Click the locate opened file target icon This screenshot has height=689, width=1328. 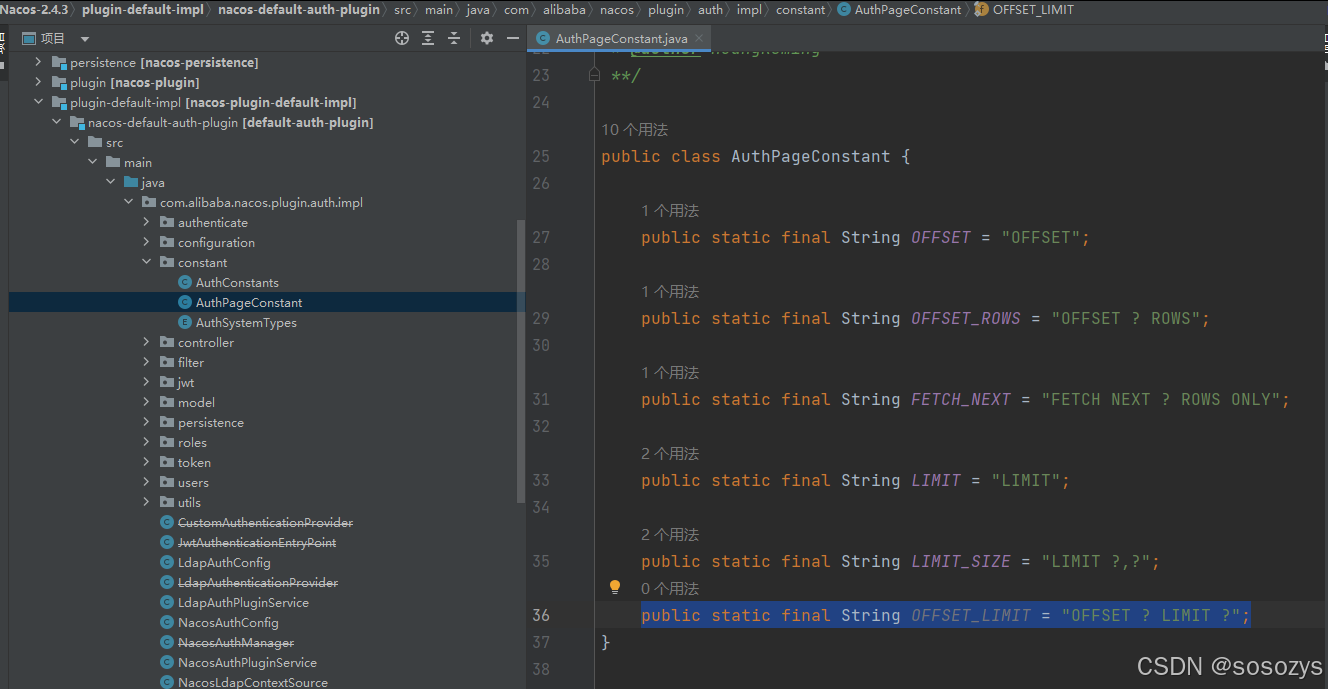pyautogui.click(x=402, y=38)
